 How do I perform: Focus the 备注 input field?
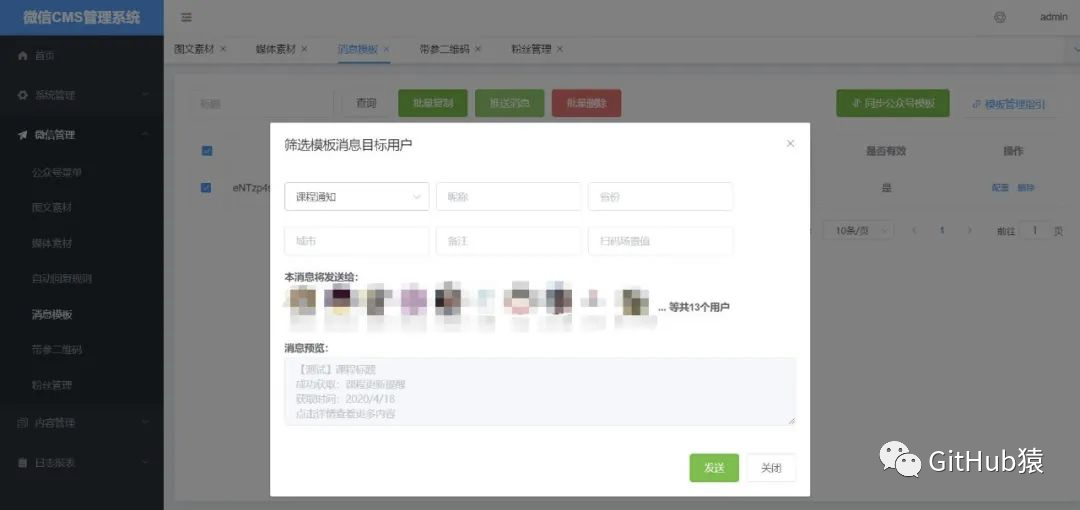pos(508,241)
